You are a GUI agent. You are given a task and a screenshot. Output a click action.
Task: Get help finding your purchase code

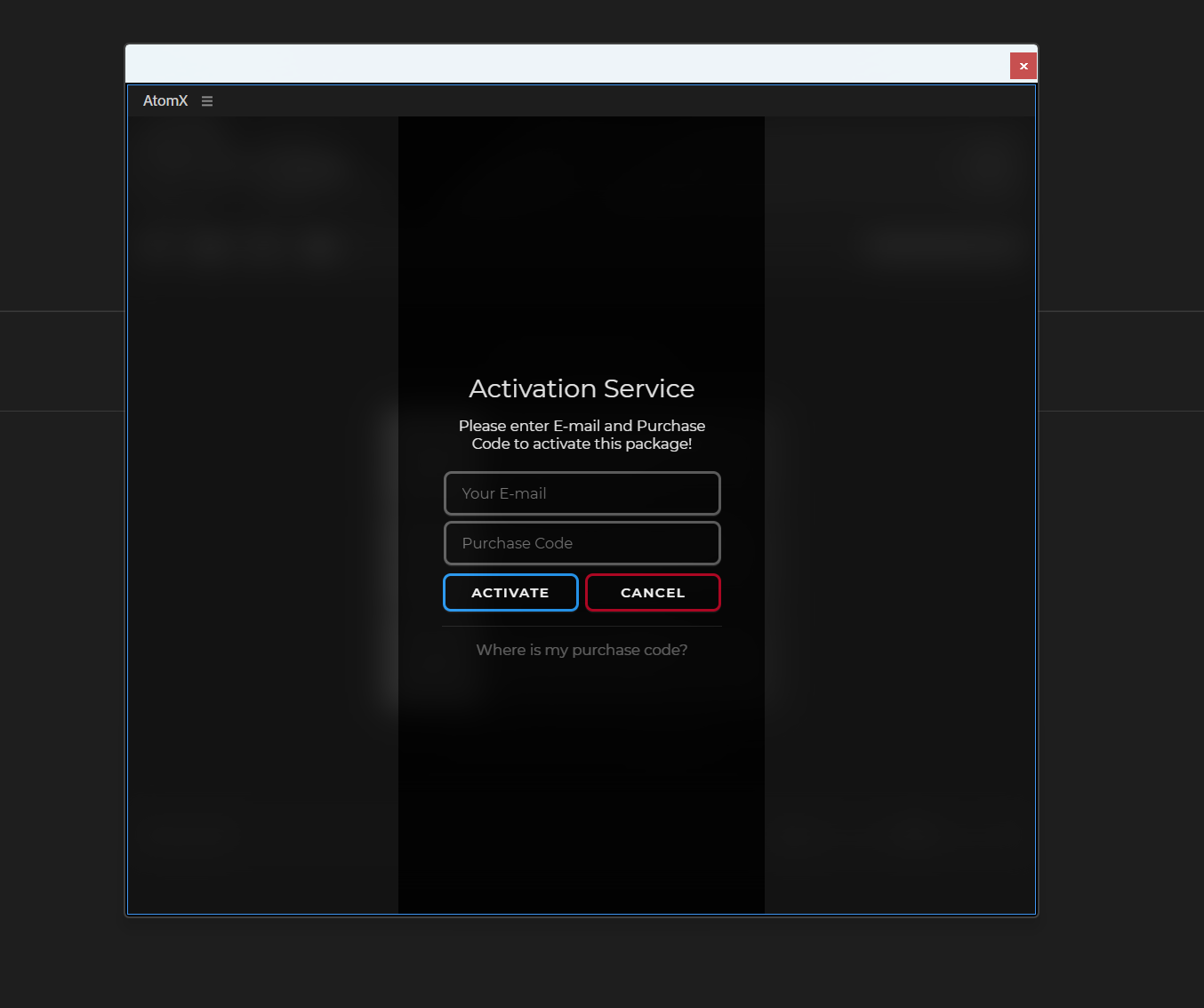[582, 650]
